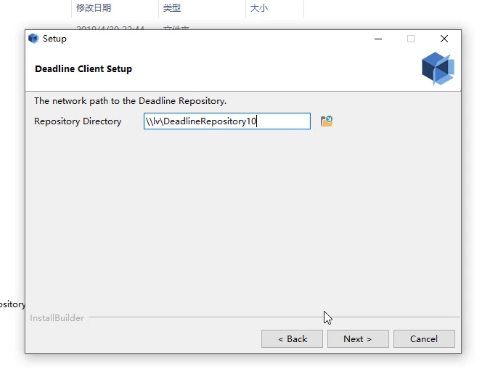
Task: Click 'The network path to the Deadline Repository.' text
Action: click(130, 101)
